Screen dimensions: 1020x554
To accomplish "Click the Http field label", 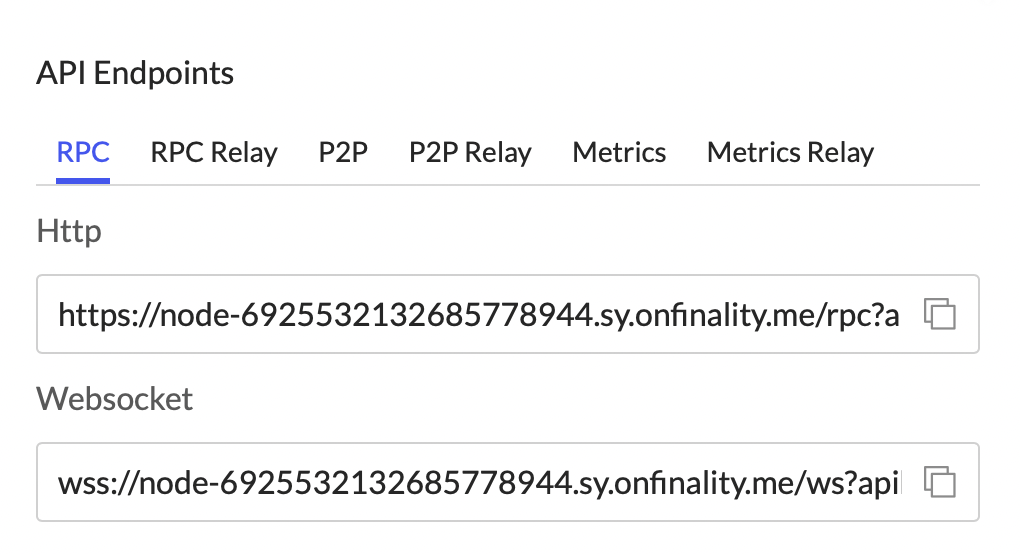I will tap(69, 232).
